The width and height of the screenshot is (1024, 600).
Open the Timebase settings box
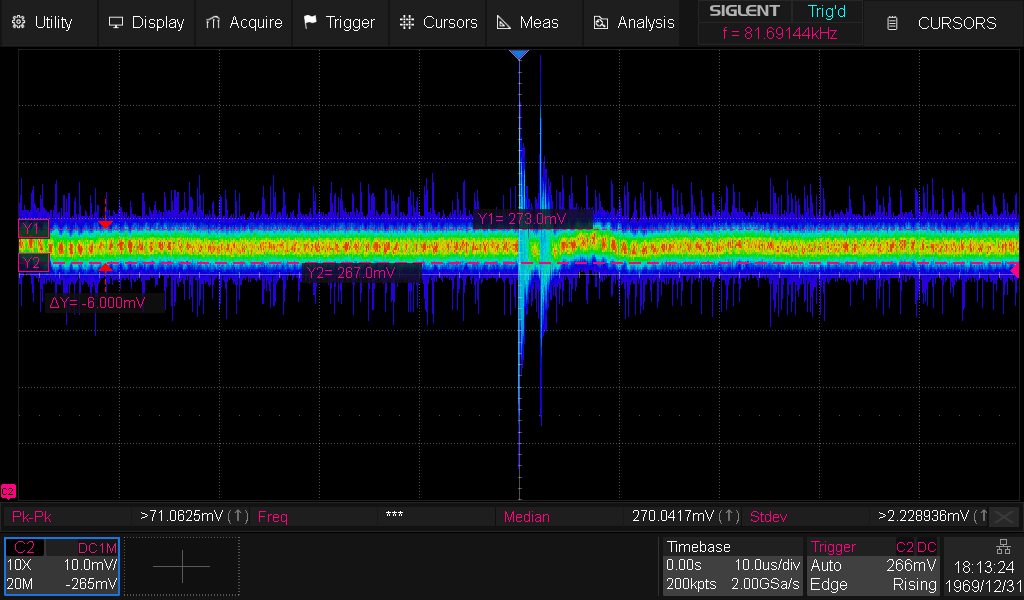pos(732,566)
